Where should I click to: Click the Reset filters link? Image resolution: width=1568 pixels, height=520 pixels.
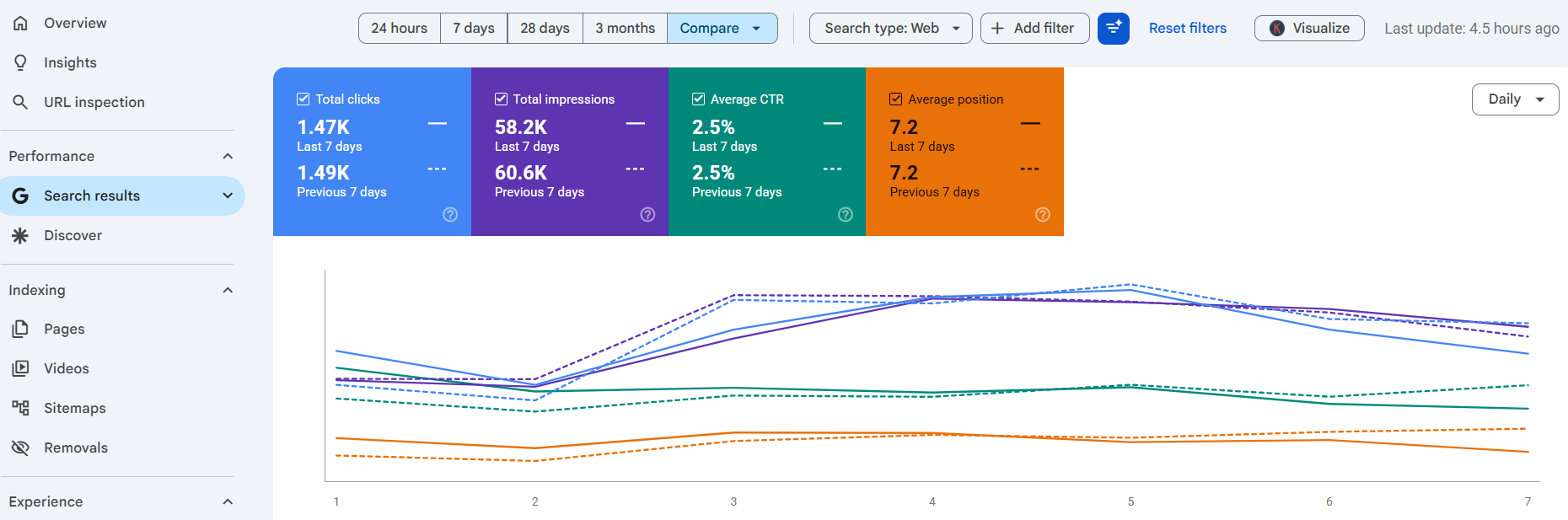pos(1188,29)
